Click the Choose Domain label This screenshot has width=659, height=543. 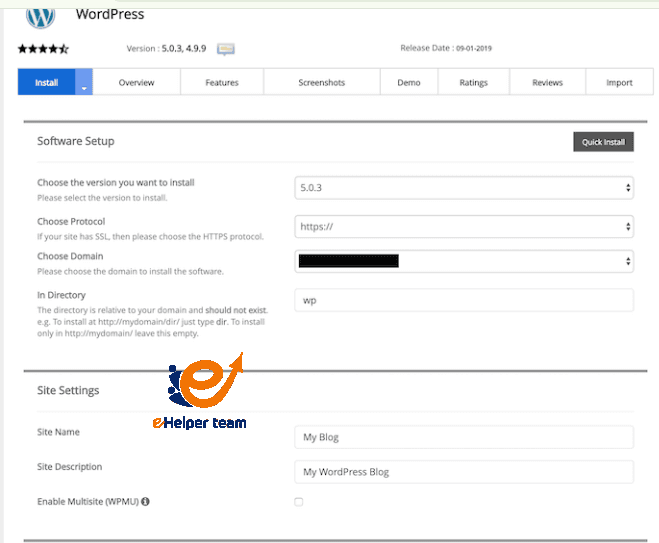coord(70,256)
